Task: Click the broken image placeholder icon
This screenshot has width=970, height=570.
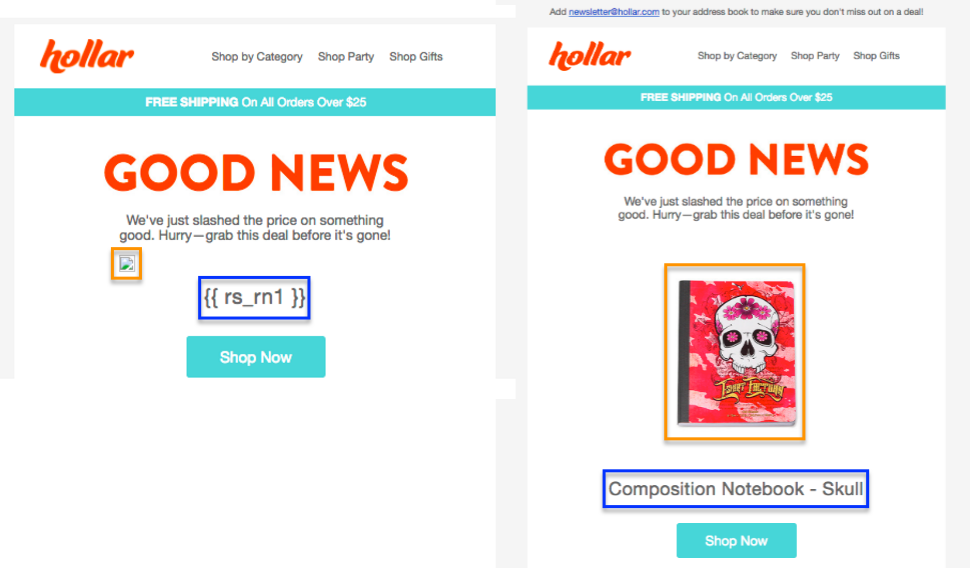Action: coord(127,264)
